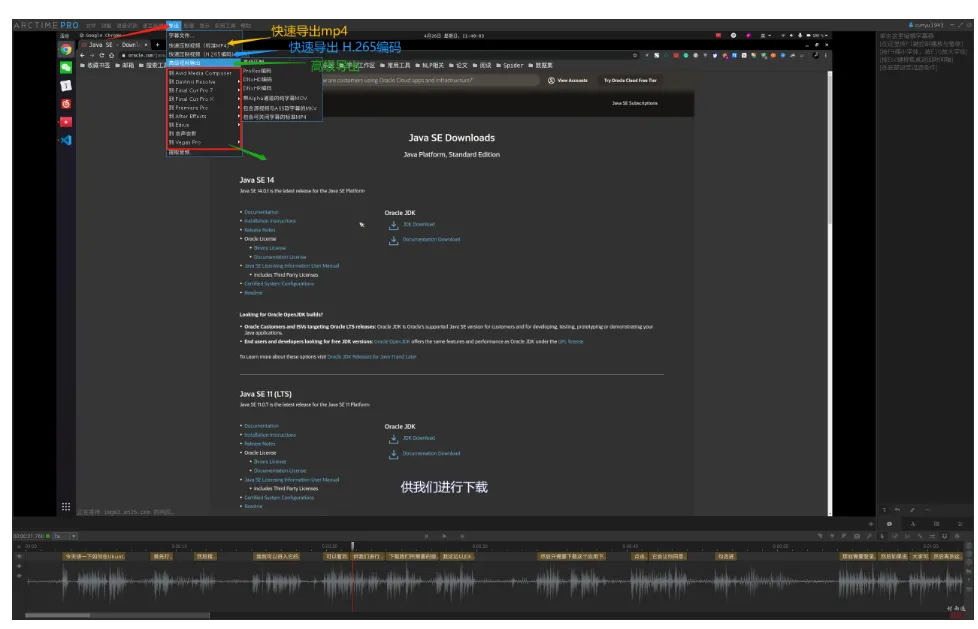This screenshot has height=629, width=978.
Task: Expand the 到 Premiere Pro submenu
Action: click(204, 108)
